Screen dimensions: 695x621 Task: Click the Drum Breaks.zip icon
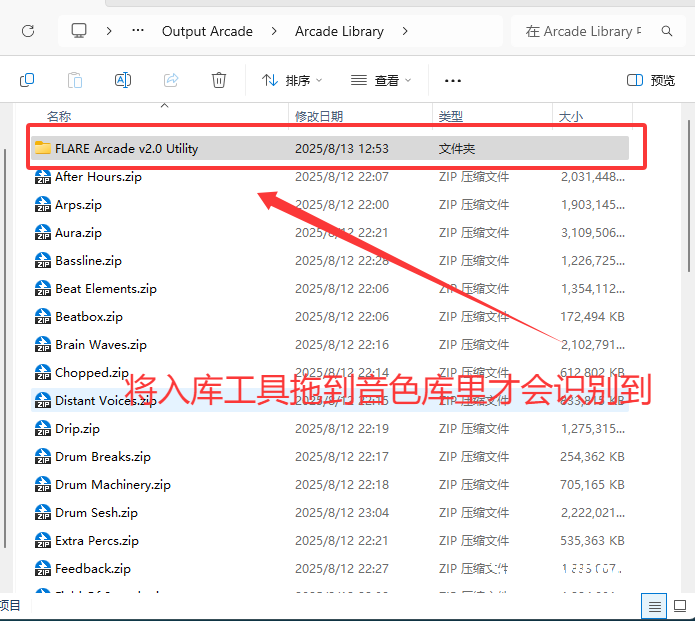43,456
